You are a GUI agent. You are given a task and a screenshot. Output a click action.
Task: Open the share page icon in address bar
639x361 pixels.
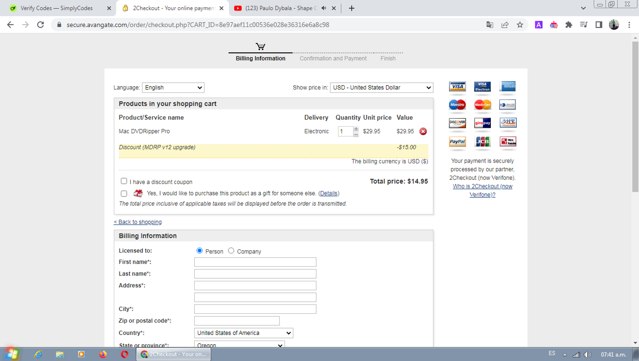point(505,25)
